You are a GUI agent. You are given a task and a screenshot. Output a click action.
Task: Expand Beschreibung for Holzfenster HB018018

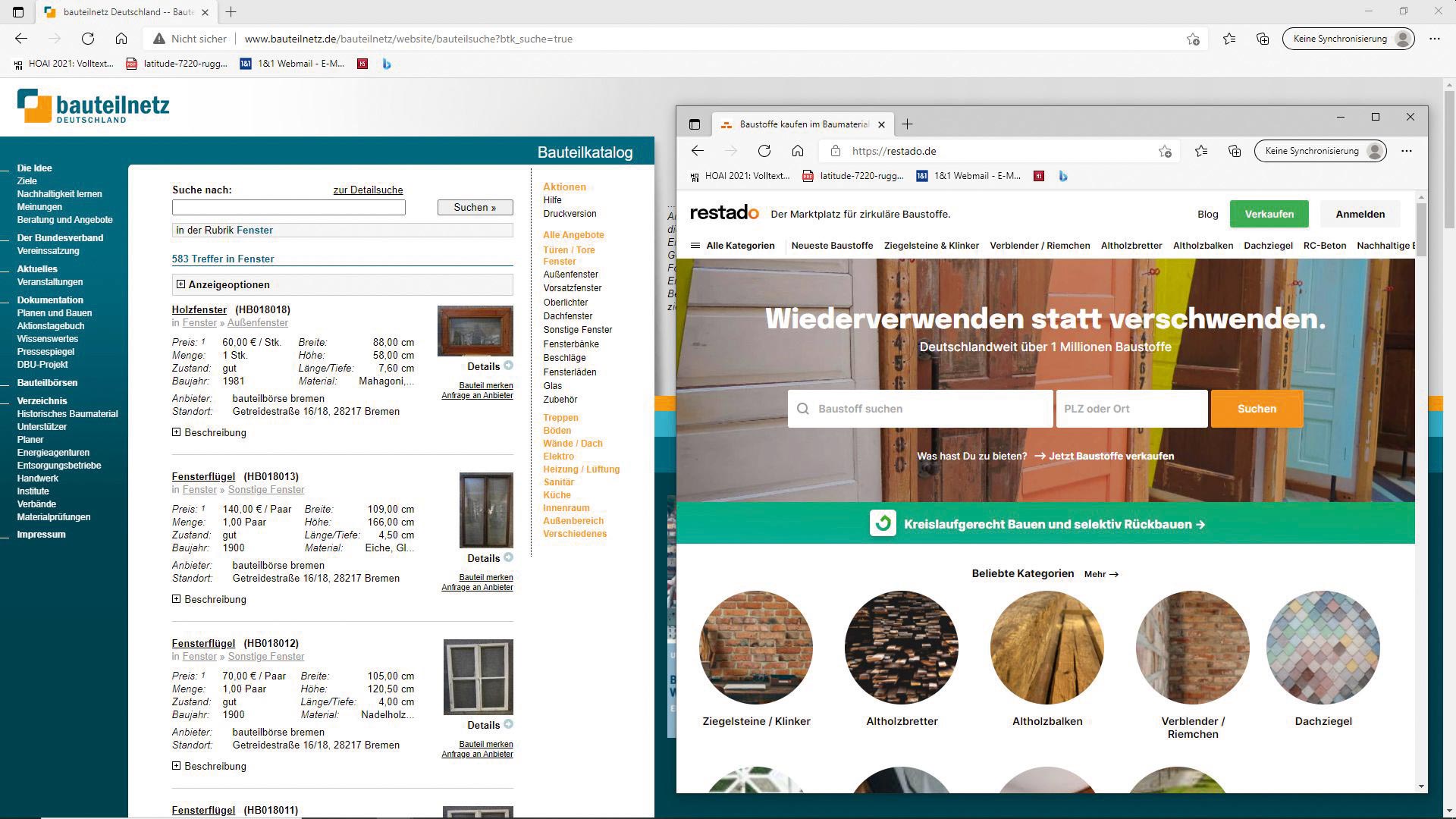tap(176, 432)
